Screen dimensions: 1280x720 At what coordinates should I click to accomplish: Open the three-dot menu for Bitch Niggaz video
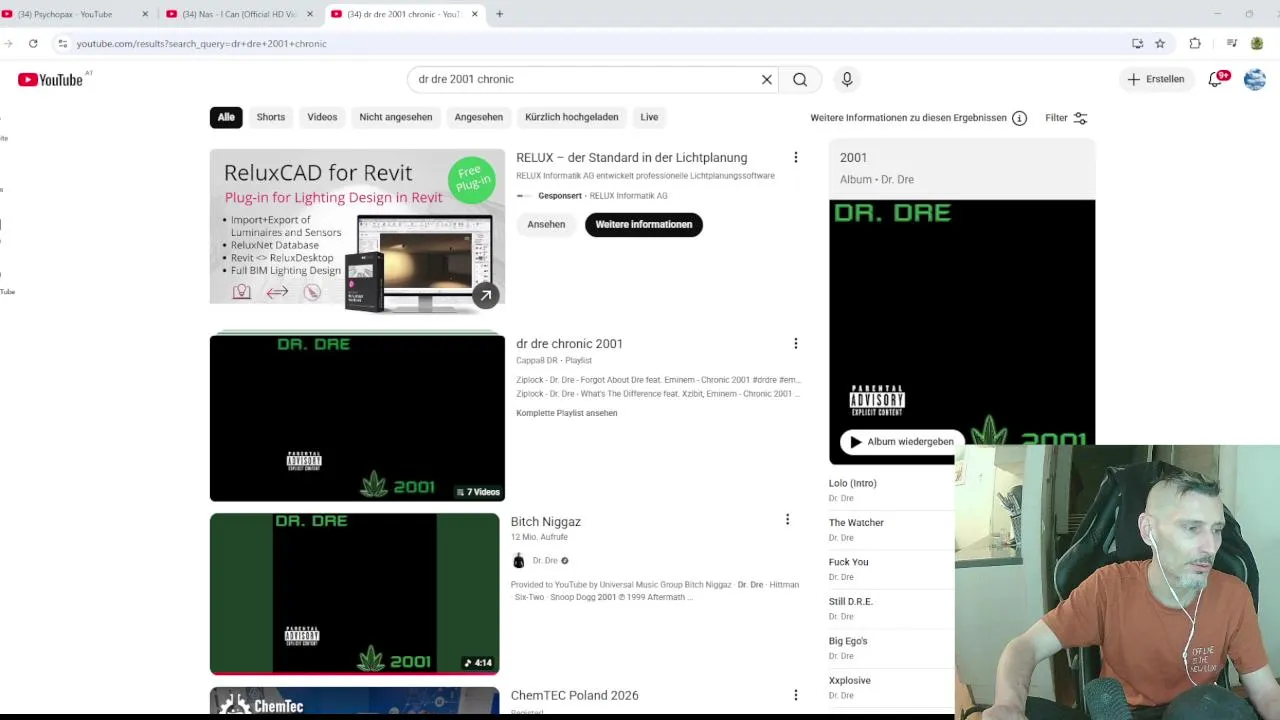tap(787, 520)
